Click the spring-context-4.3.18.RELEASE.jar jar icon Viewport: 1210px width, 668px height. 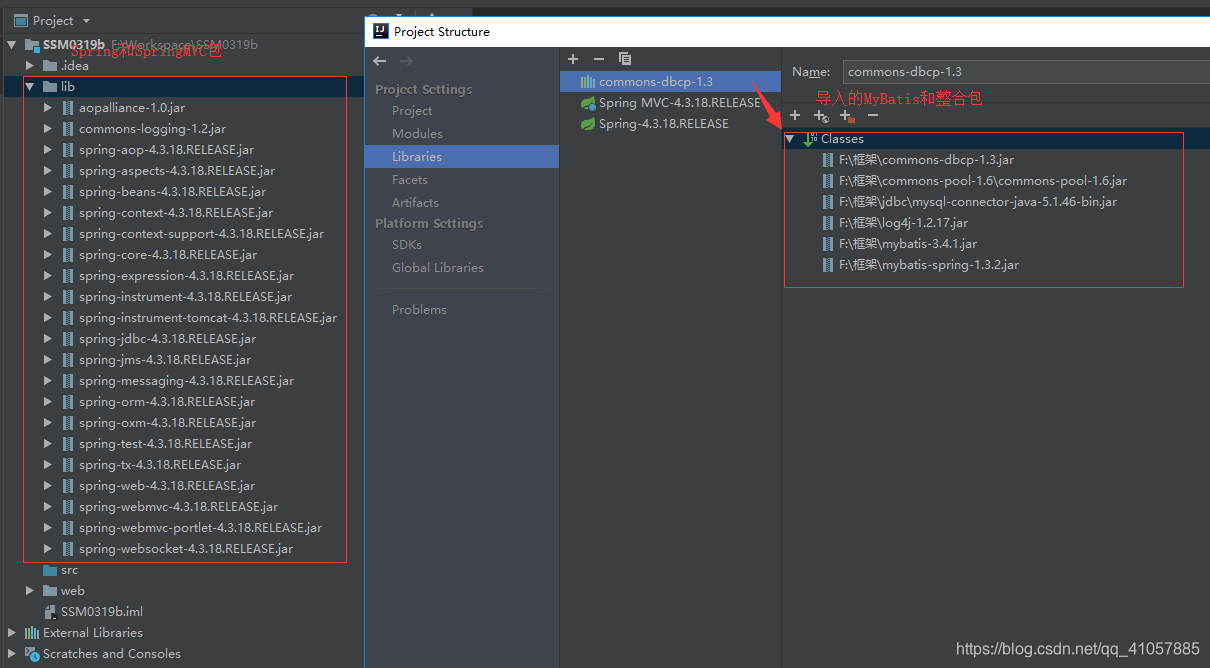[68, 213]
